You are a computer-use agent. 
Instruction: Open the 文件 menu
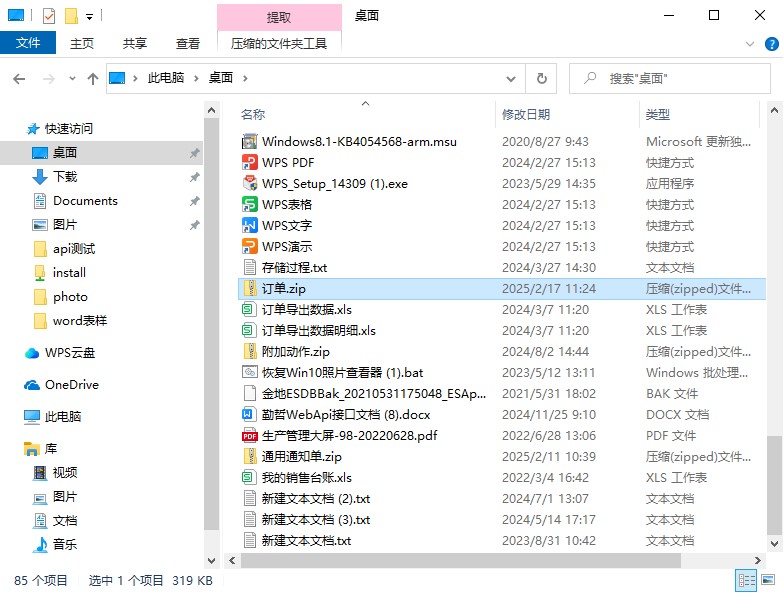coord(28,43)
